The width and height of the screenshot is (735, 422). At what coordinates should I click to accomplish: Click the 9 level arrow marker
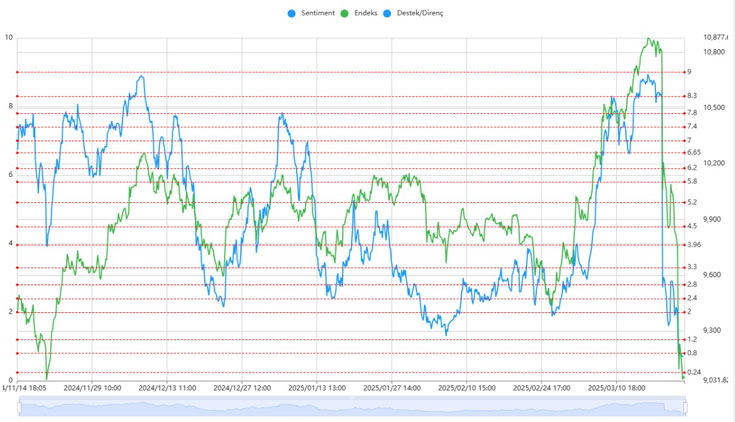pos(683,72)
